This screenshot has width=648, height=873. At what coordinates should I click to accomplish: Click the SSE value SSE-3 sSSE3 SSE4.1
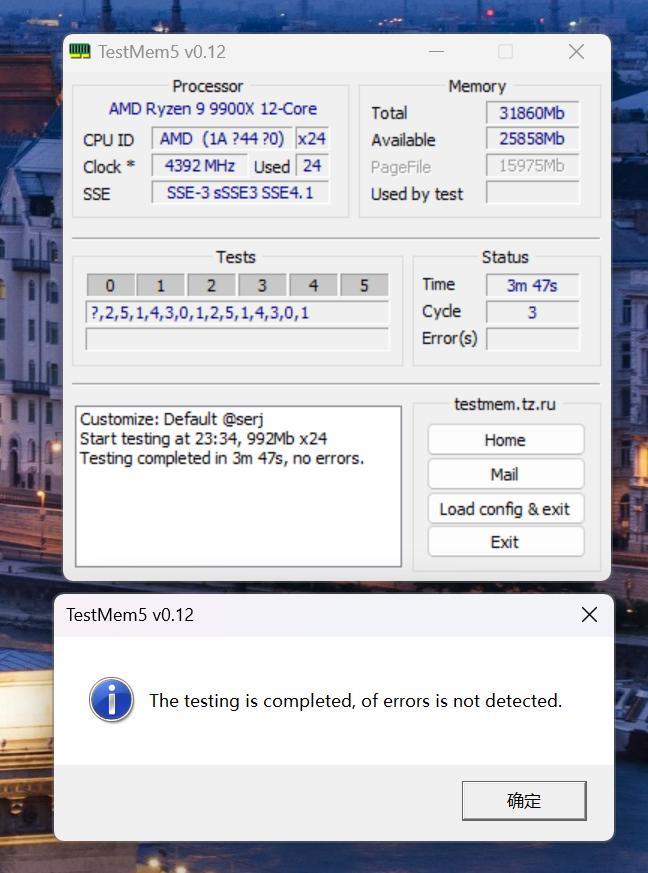[x=240, y=193]
